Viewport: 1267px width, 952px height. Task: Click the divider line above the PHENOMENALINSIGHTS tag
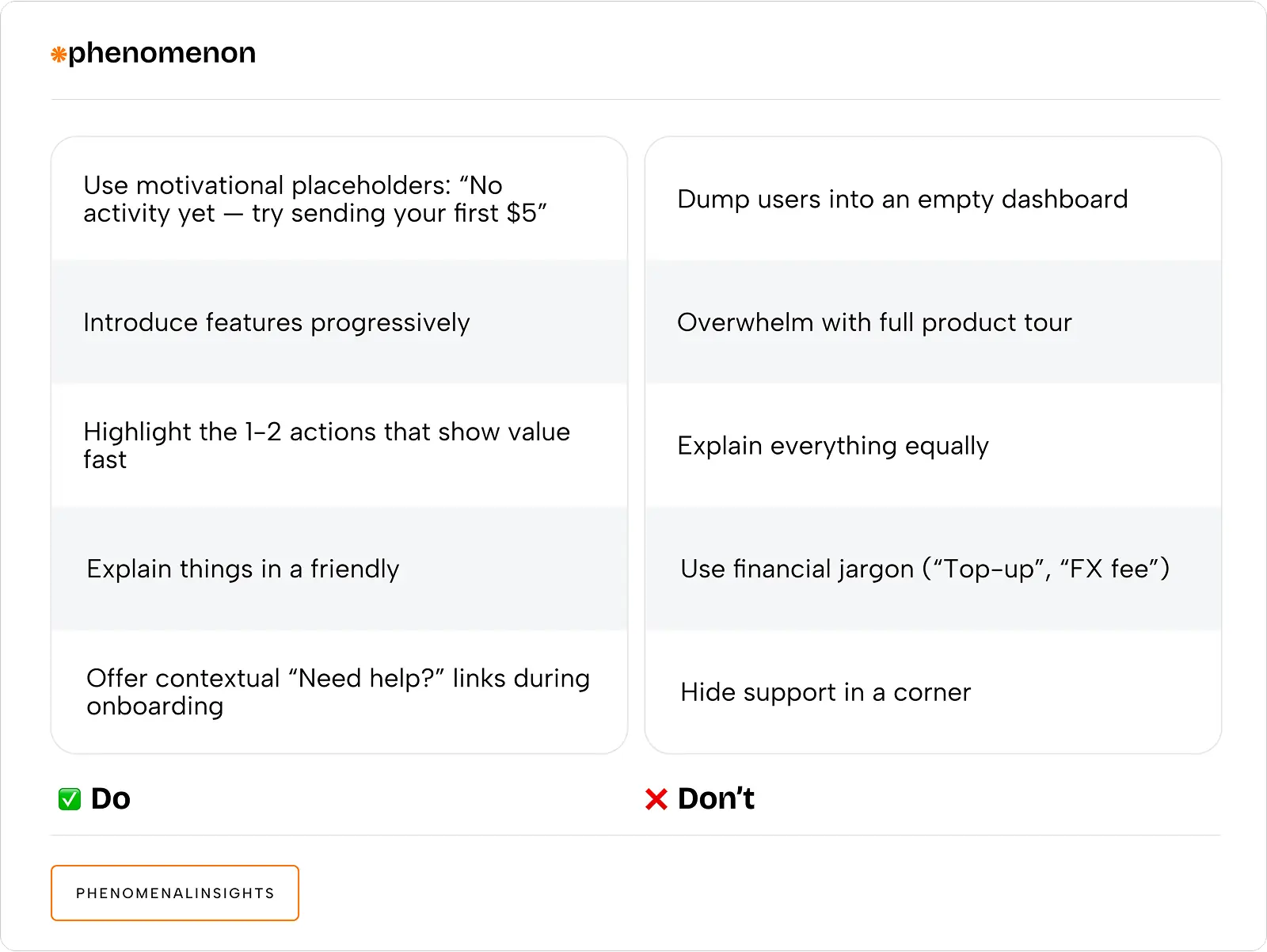pos(635,836)
